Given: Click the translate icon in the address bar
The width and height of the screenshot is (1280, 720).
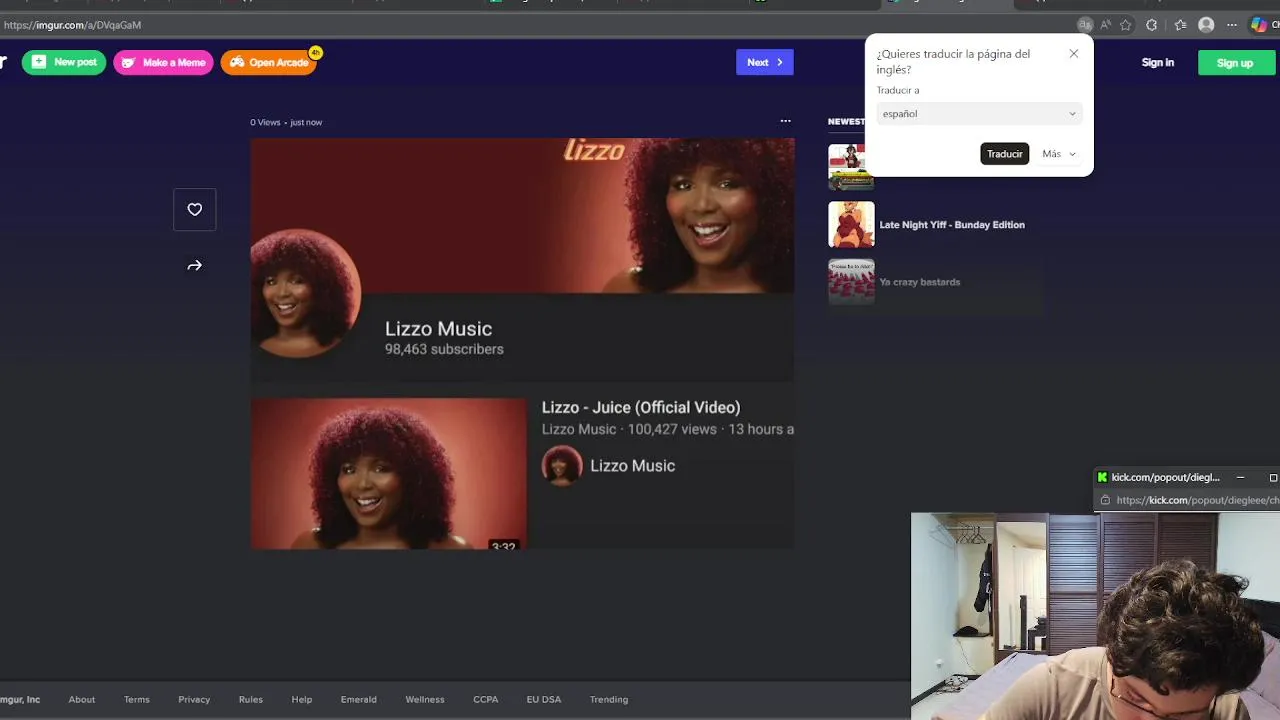Looking at the screenshot, I should pyautogui.click(x=1085, y=25).
